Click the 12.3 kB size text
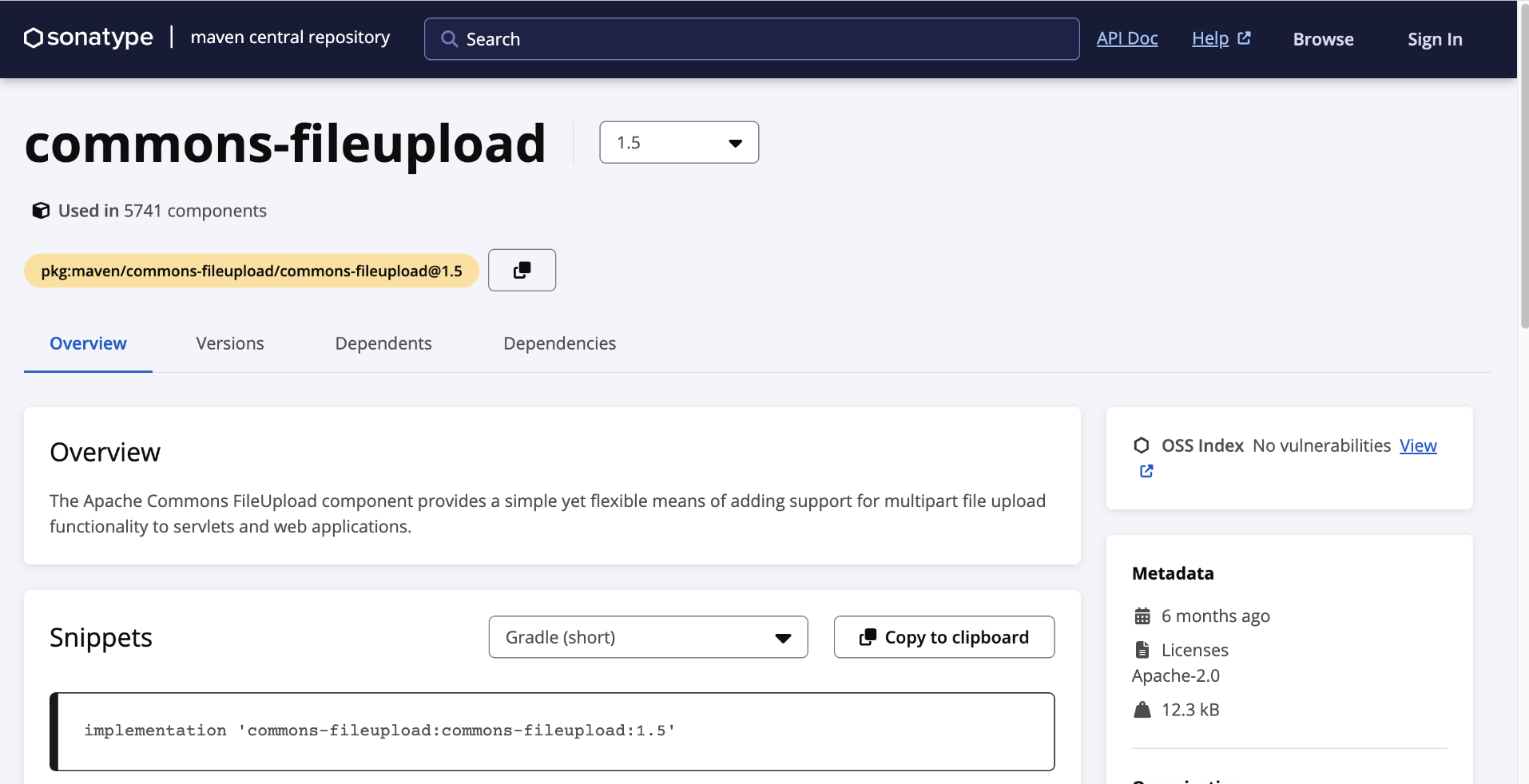 tap(1190, 710)
